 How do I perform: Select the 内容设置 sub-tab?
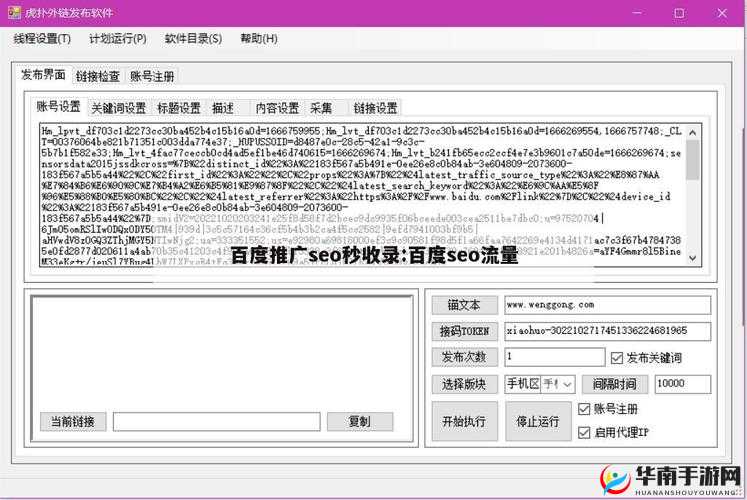[x=277, y=109]
